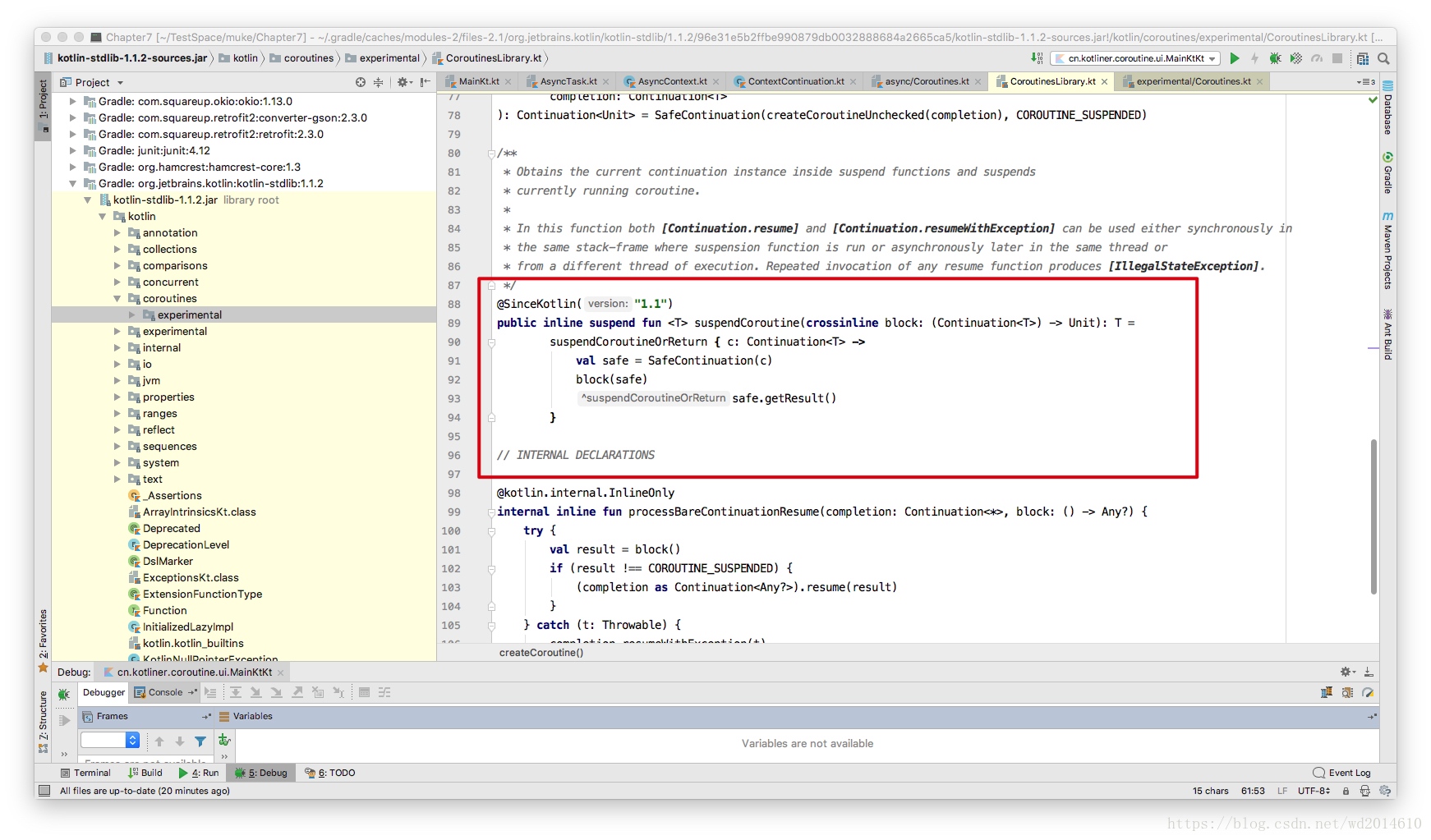1431x840 pixels.
Task: Click Show Execution Point icon in debugger toolbar
Action: click(210, 692)
